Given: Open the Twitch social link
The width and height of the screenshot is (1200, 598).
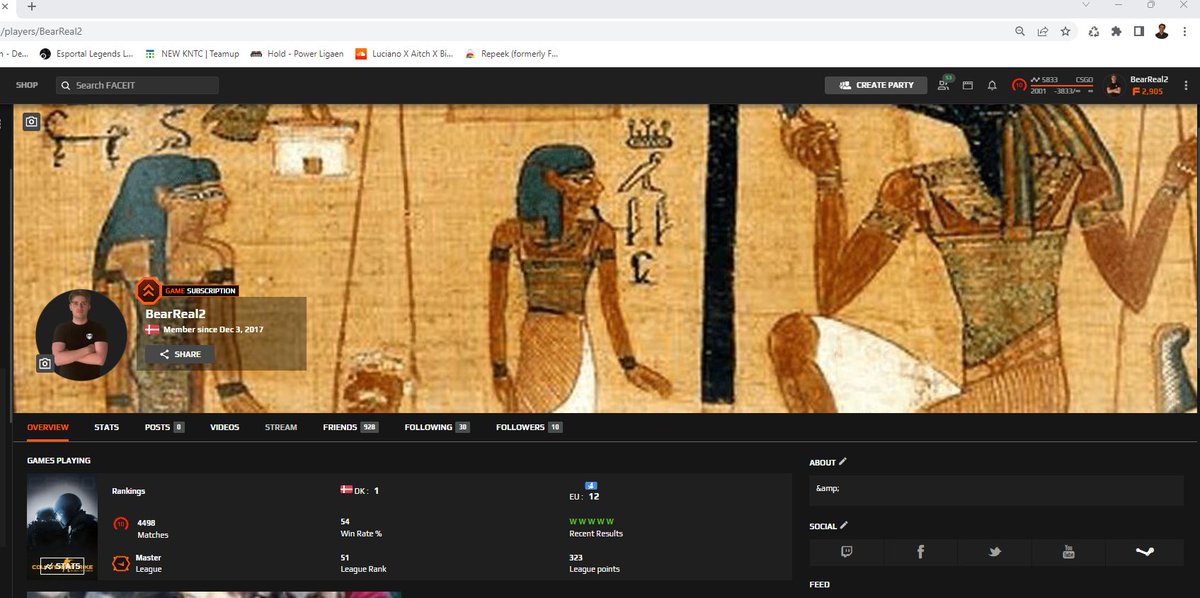Looking at the screenshot, I should click(x=847, y=552).
